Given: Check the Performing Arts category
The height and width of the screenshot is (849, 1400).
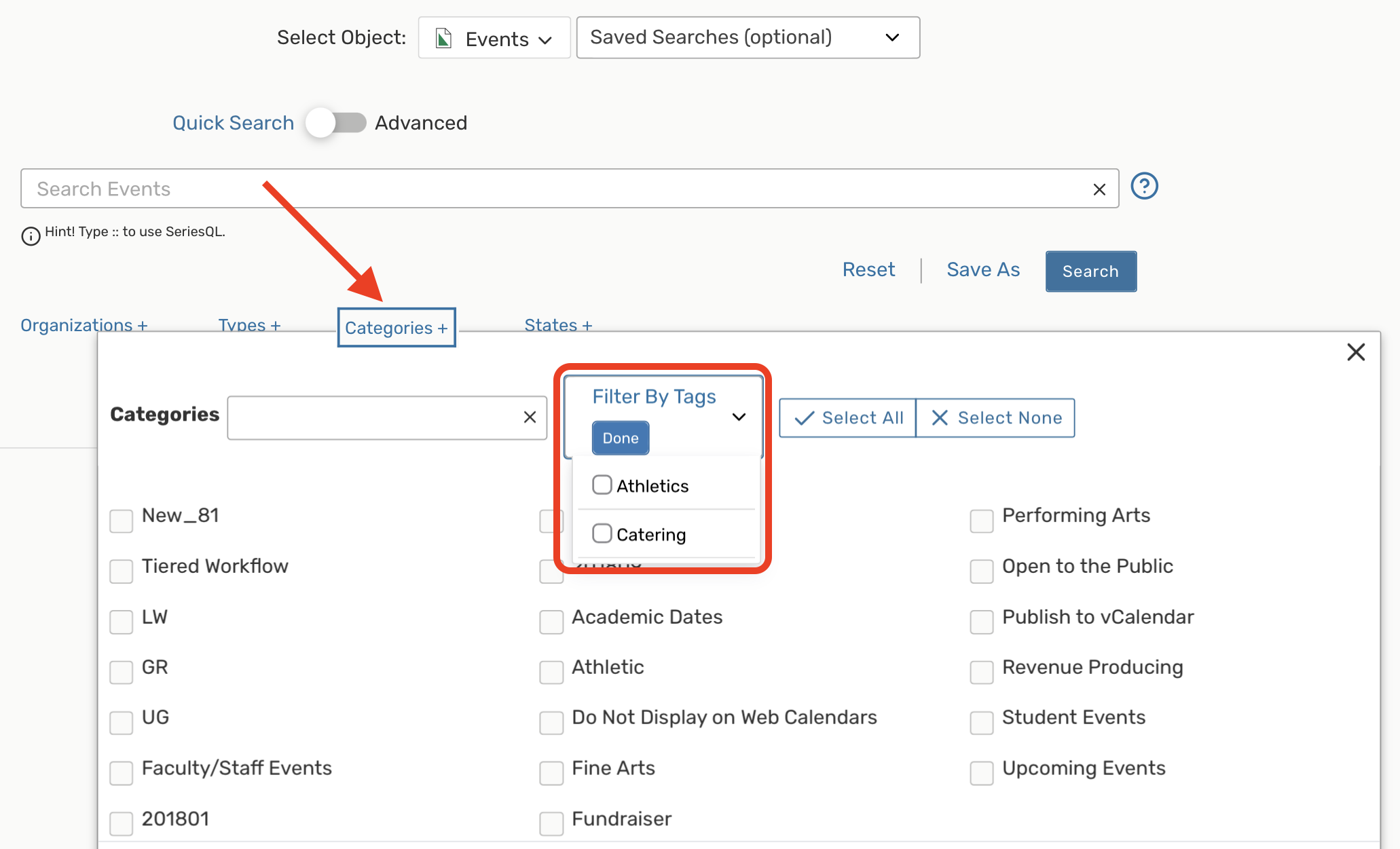Looking at the screenshot, I should (981, 521).
